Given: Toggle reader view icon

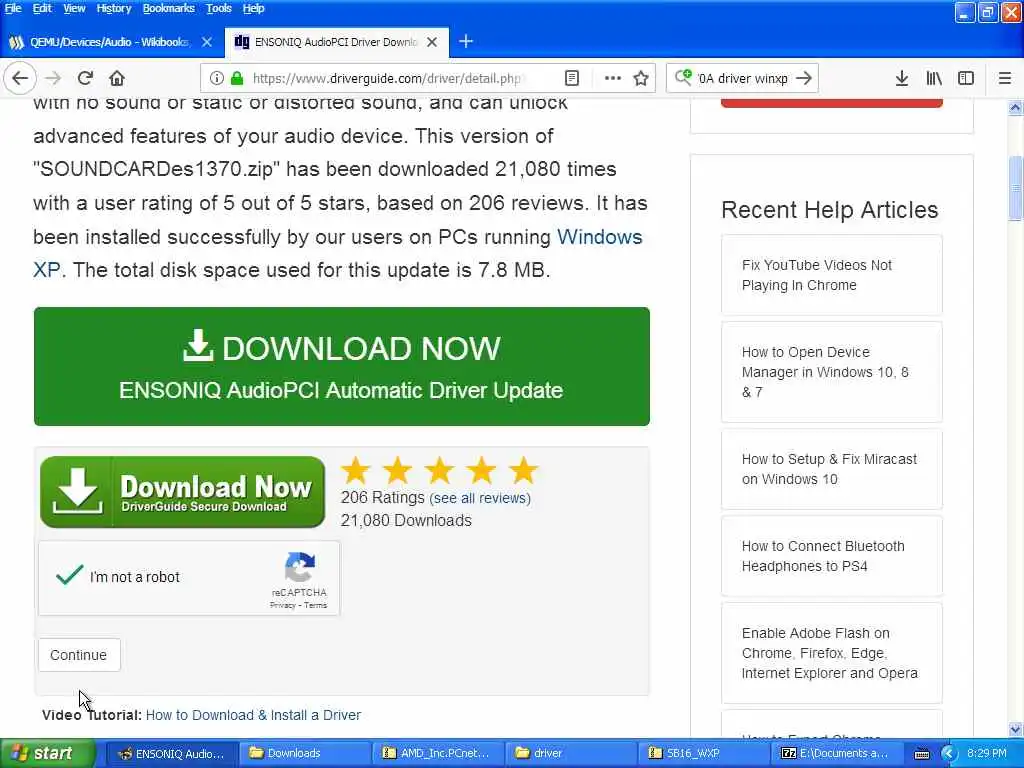Looking at the screenshot, I should coord(571,78).
